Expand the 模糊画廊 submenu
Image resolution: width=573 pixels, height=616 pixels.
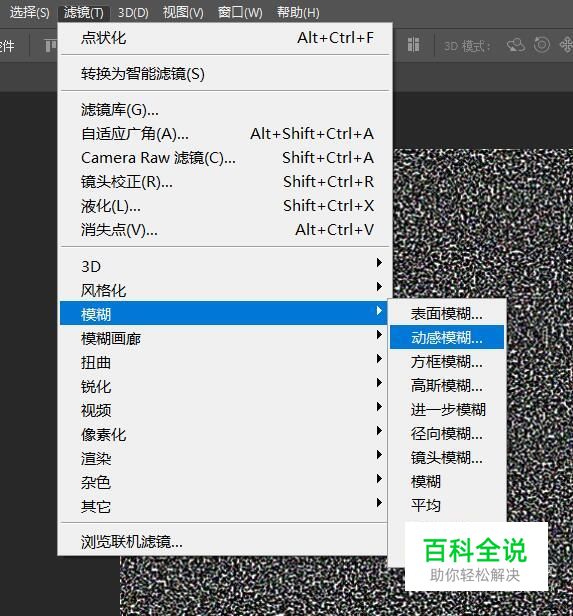(223, 338)
